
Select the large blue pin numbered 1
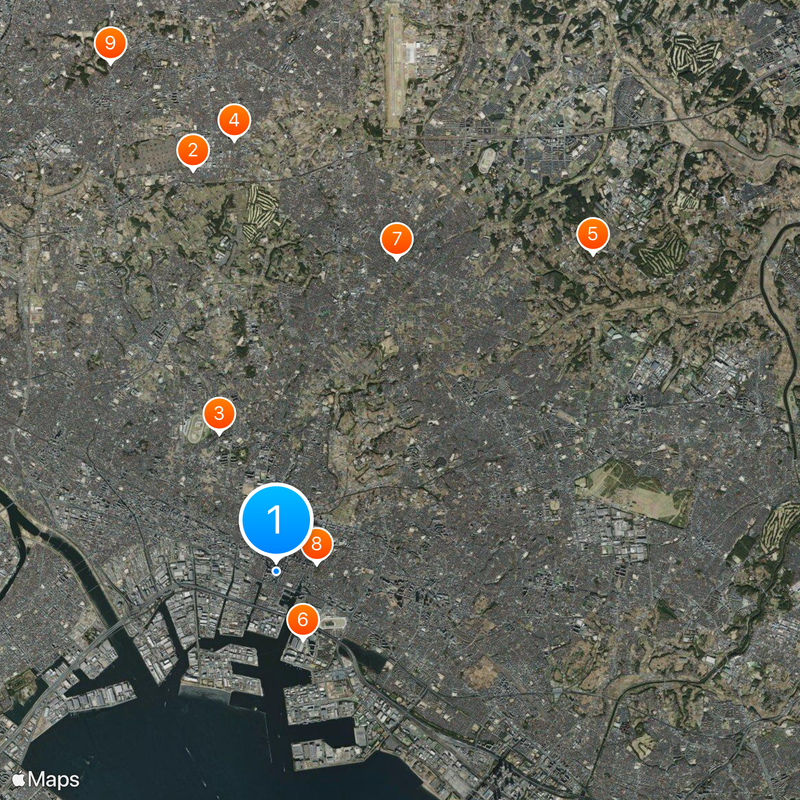(x=276, y=519)
